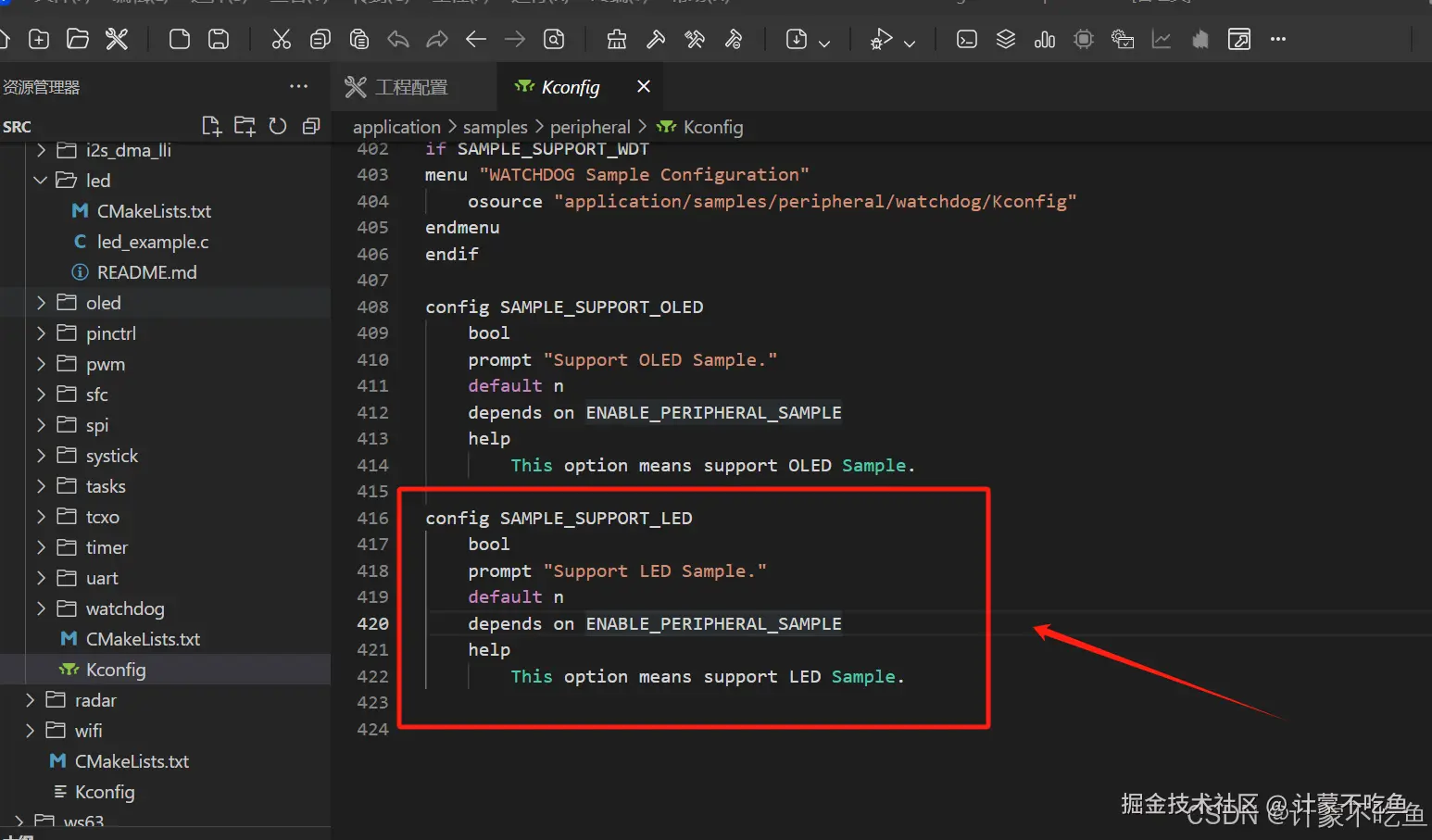Expand the systick folder
Screen dimensions: 1432x840
[x=41, y=456]
